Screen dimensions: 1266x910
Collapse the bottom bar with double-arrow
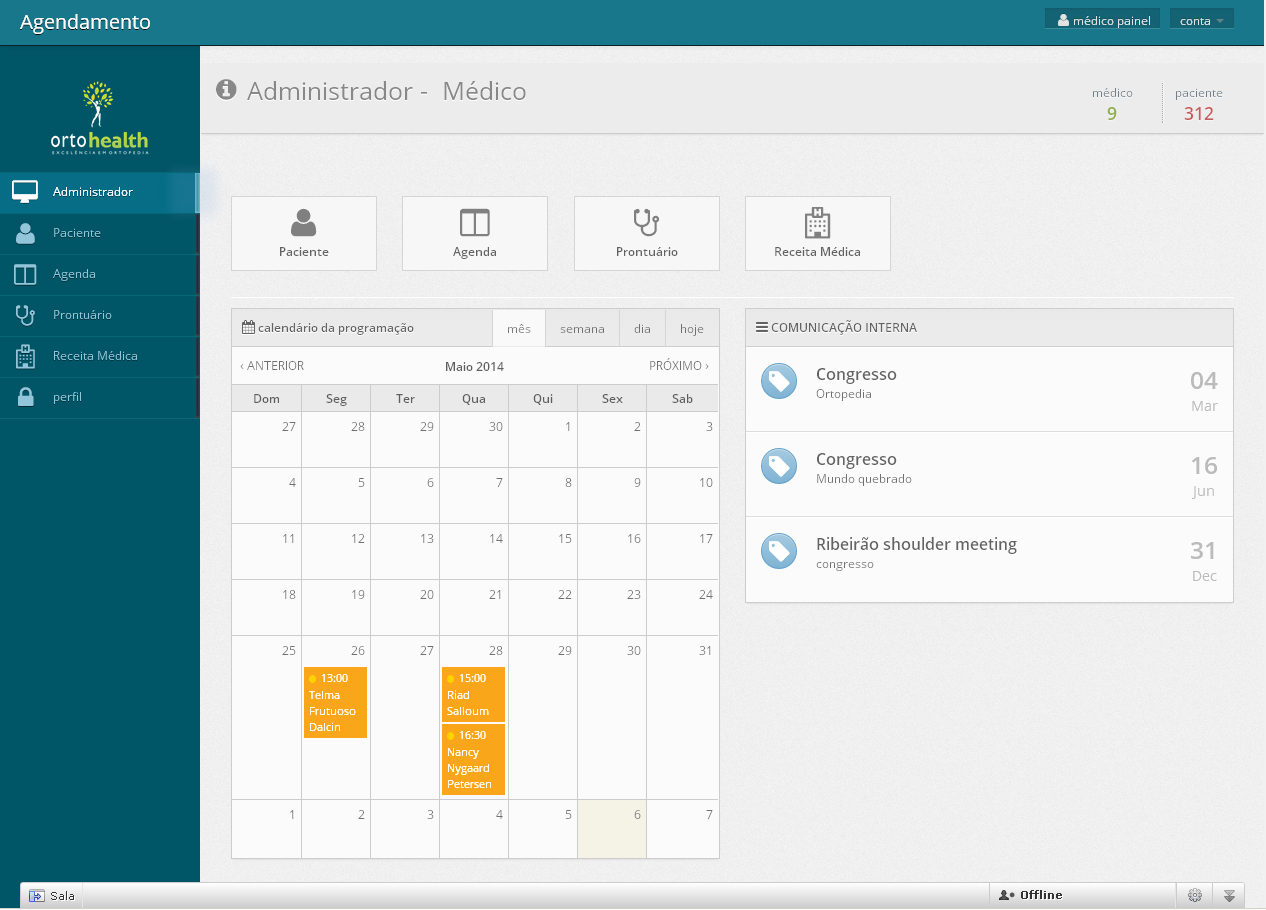(1230, 895)
